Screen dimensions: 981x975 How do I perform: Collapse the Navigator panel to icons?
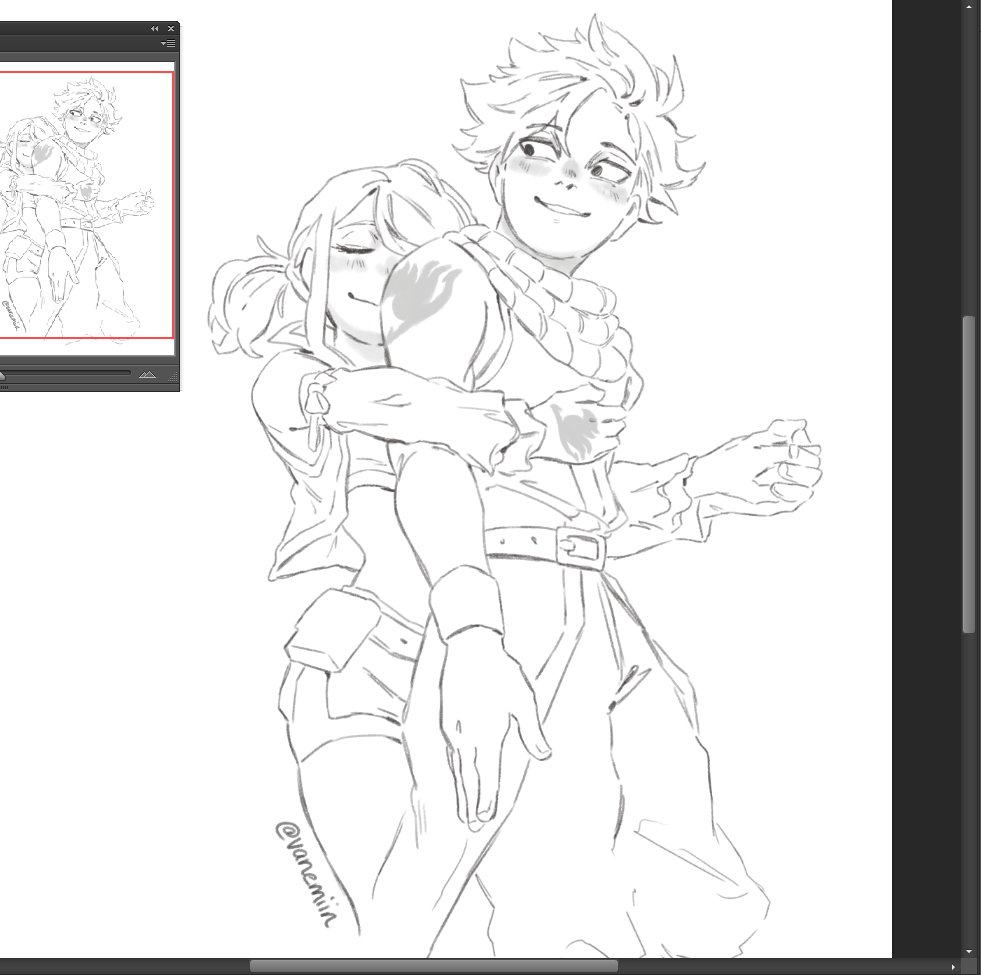[155, 29]
